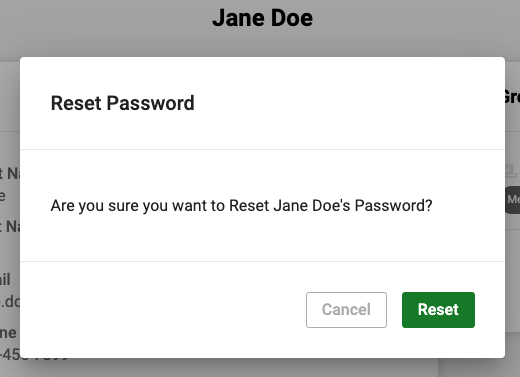The width and height of the screenshot is (520, 377).
Task: Click the First Name label at left edge
Action: click(x=10, y=173)
